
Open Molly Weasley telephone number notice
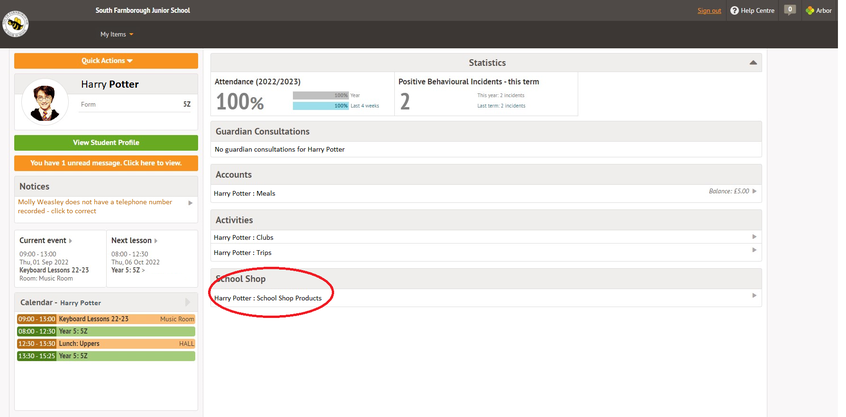click(x=95, y=207)
